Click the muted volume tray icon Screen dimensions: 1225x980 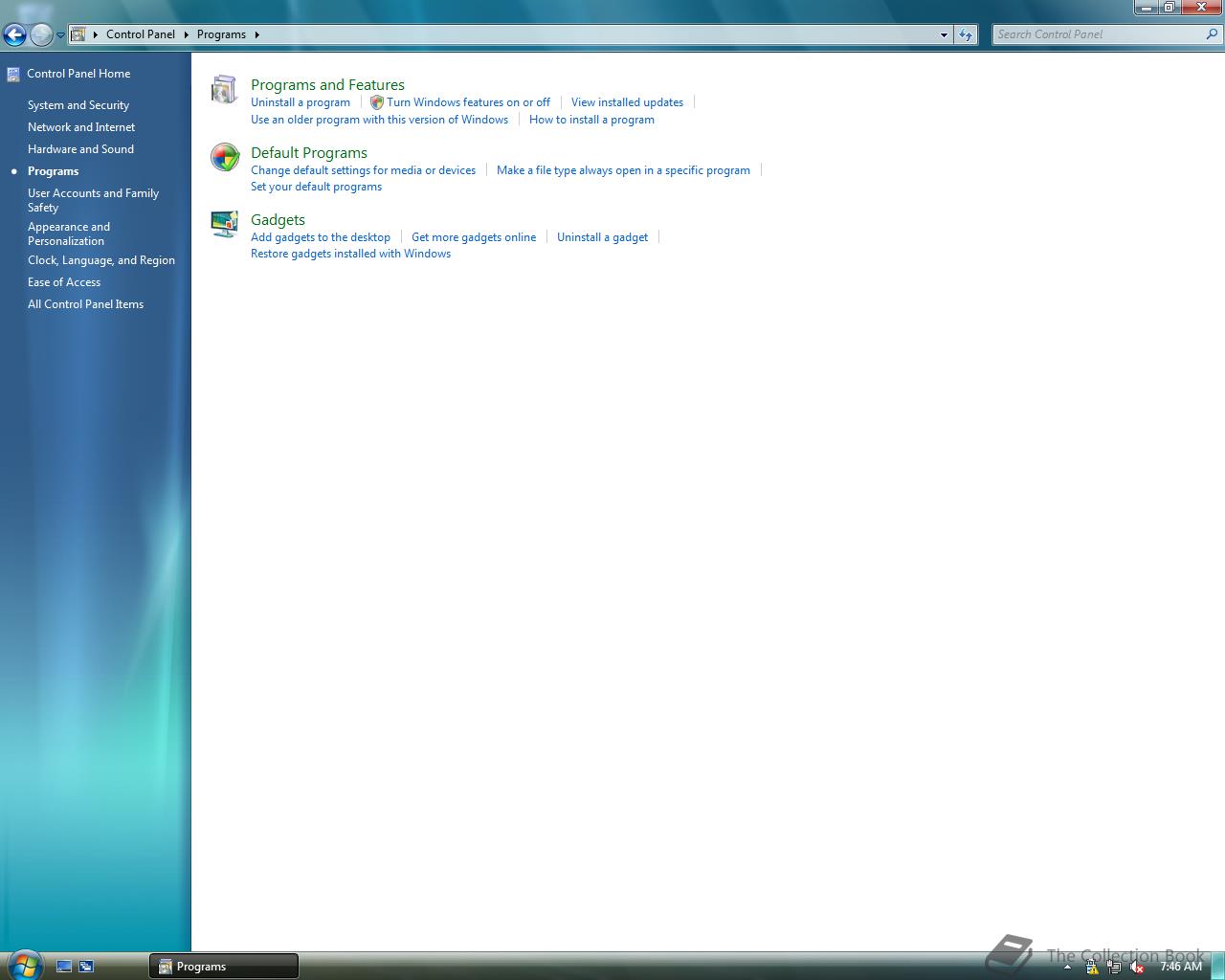click(1136, 967)
